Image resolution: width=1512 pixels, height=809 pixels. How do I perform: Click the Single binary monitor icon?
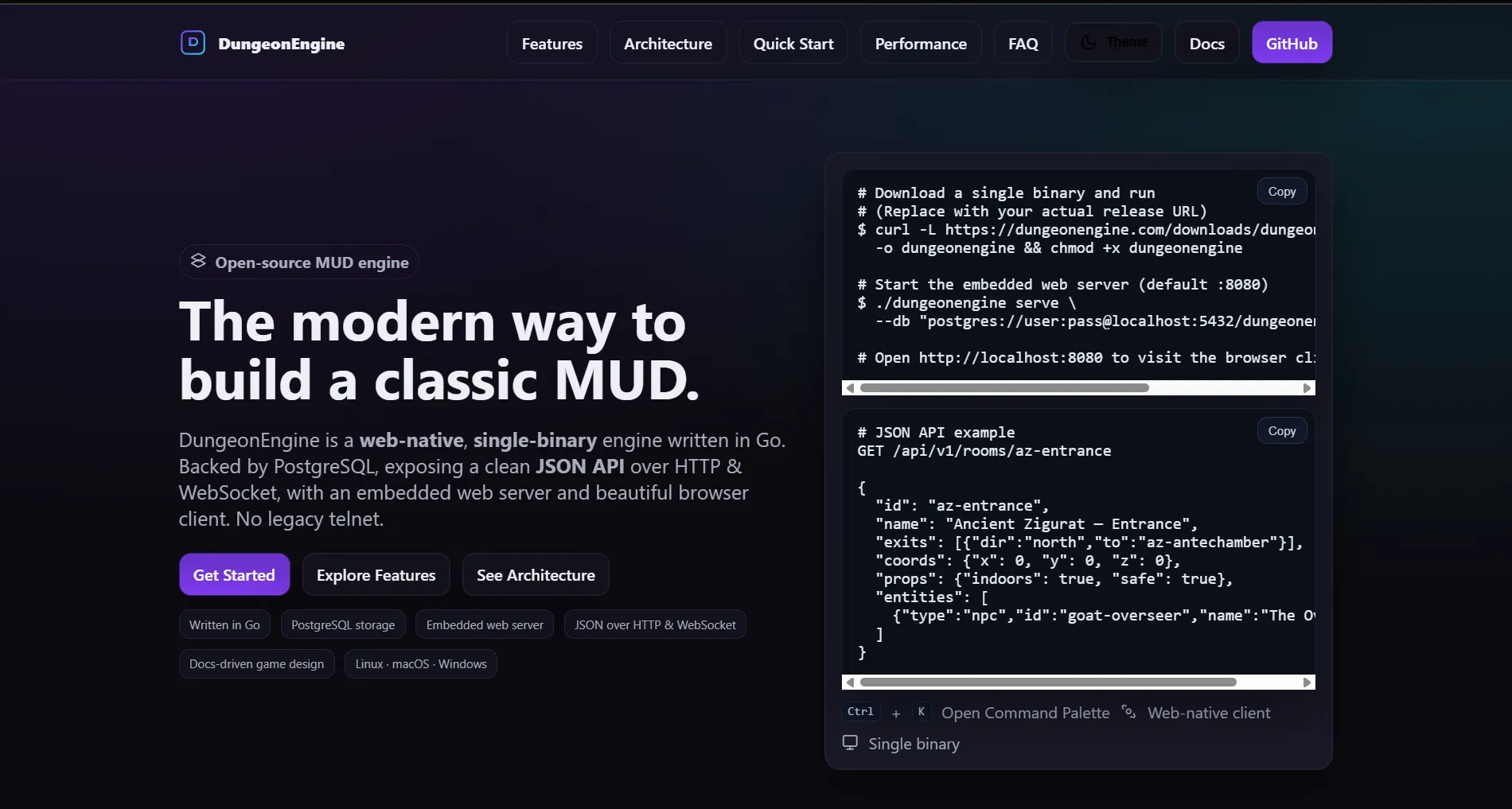pyautogui.click(x=850, y=742)
